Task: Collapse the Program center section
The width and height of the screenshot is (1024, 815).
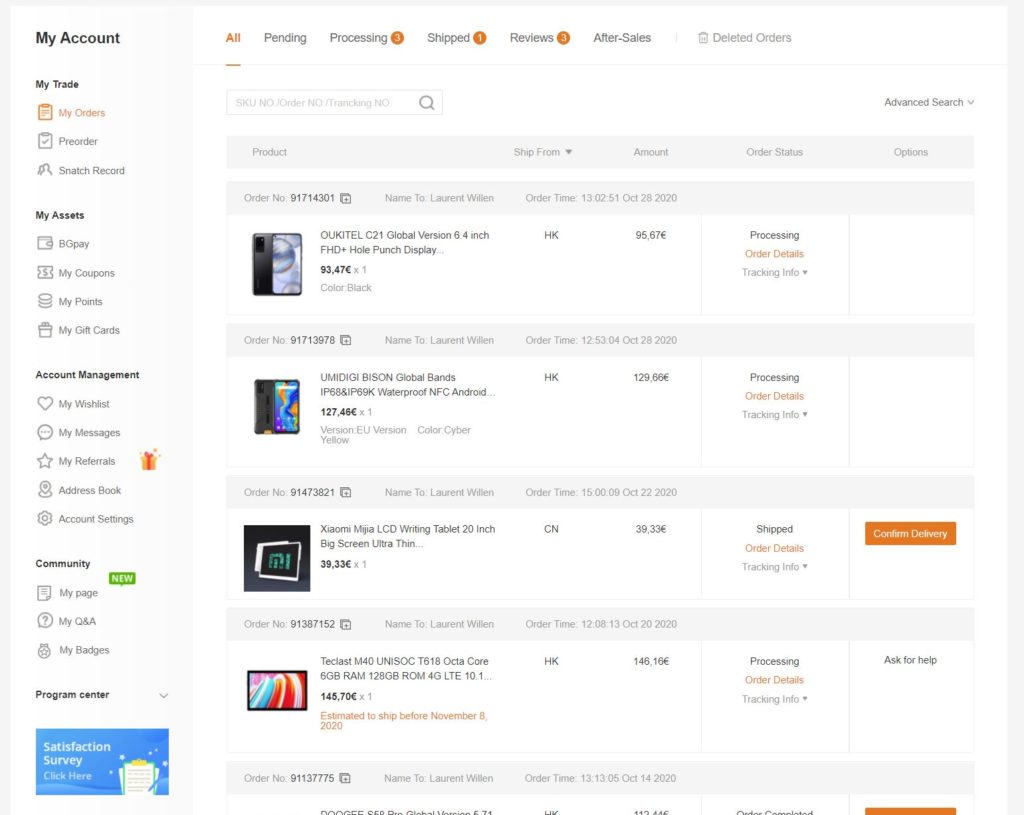Action: [x=164, y=695]
